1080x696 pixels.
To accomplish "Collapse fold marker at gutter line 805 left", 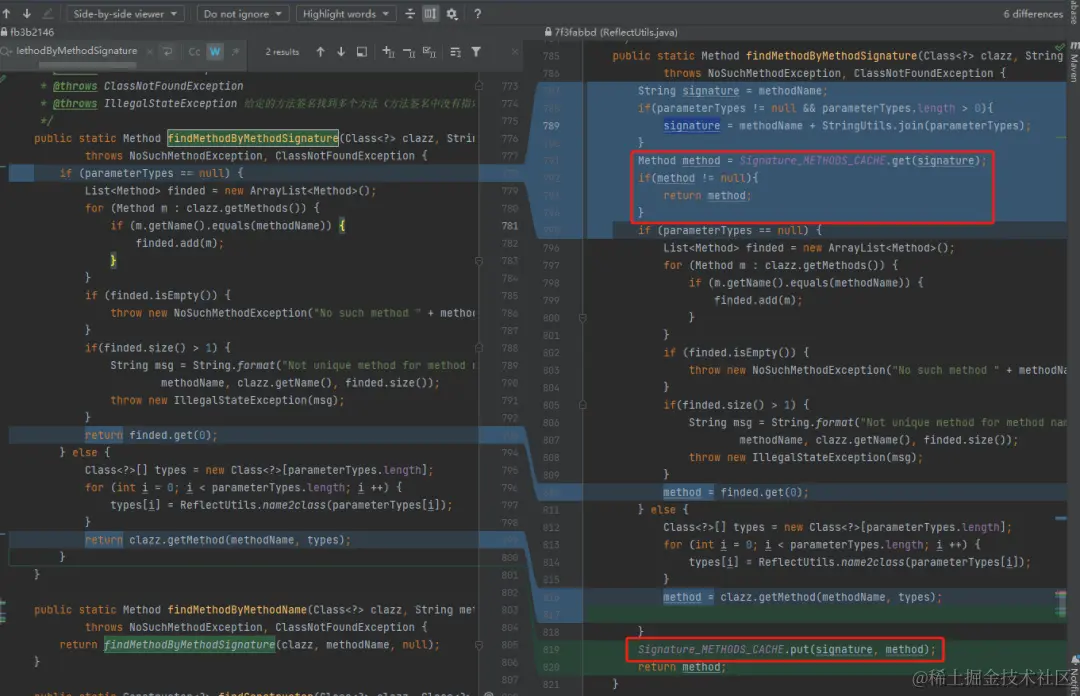I will pos(479,645).
